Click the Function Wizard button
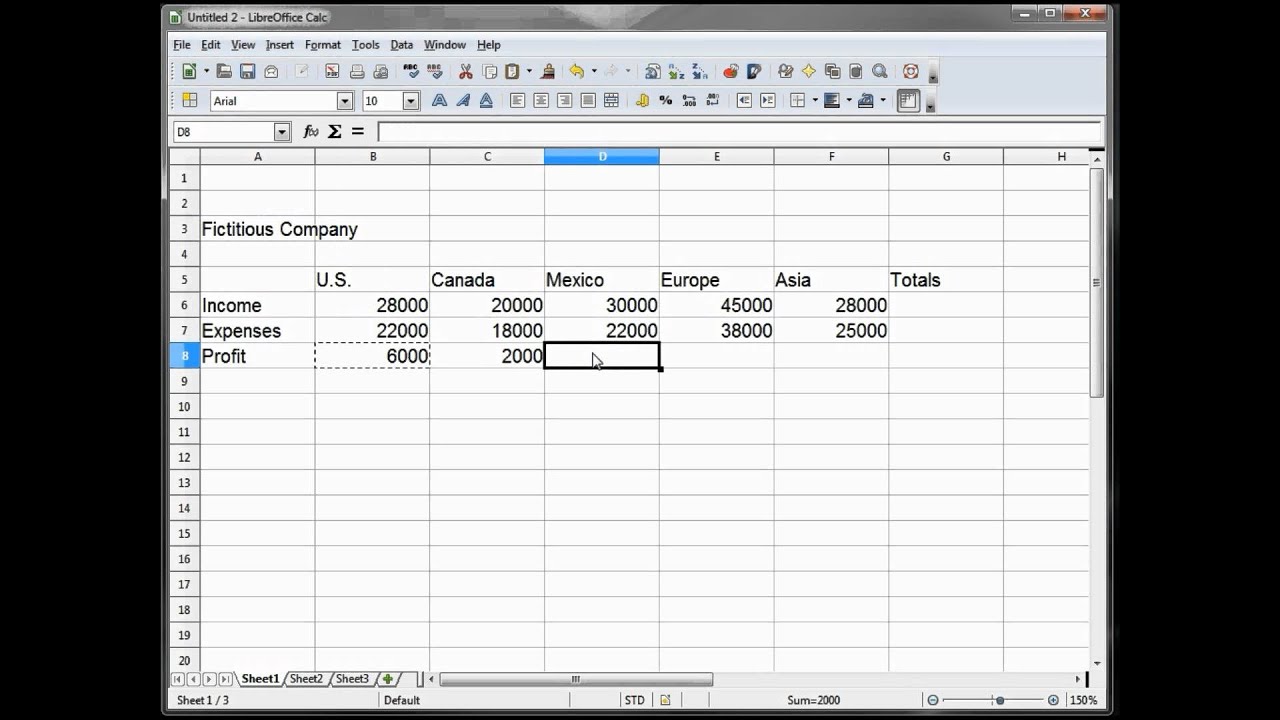The width and height of the screenshot is (1280, 720). [311, 132]
